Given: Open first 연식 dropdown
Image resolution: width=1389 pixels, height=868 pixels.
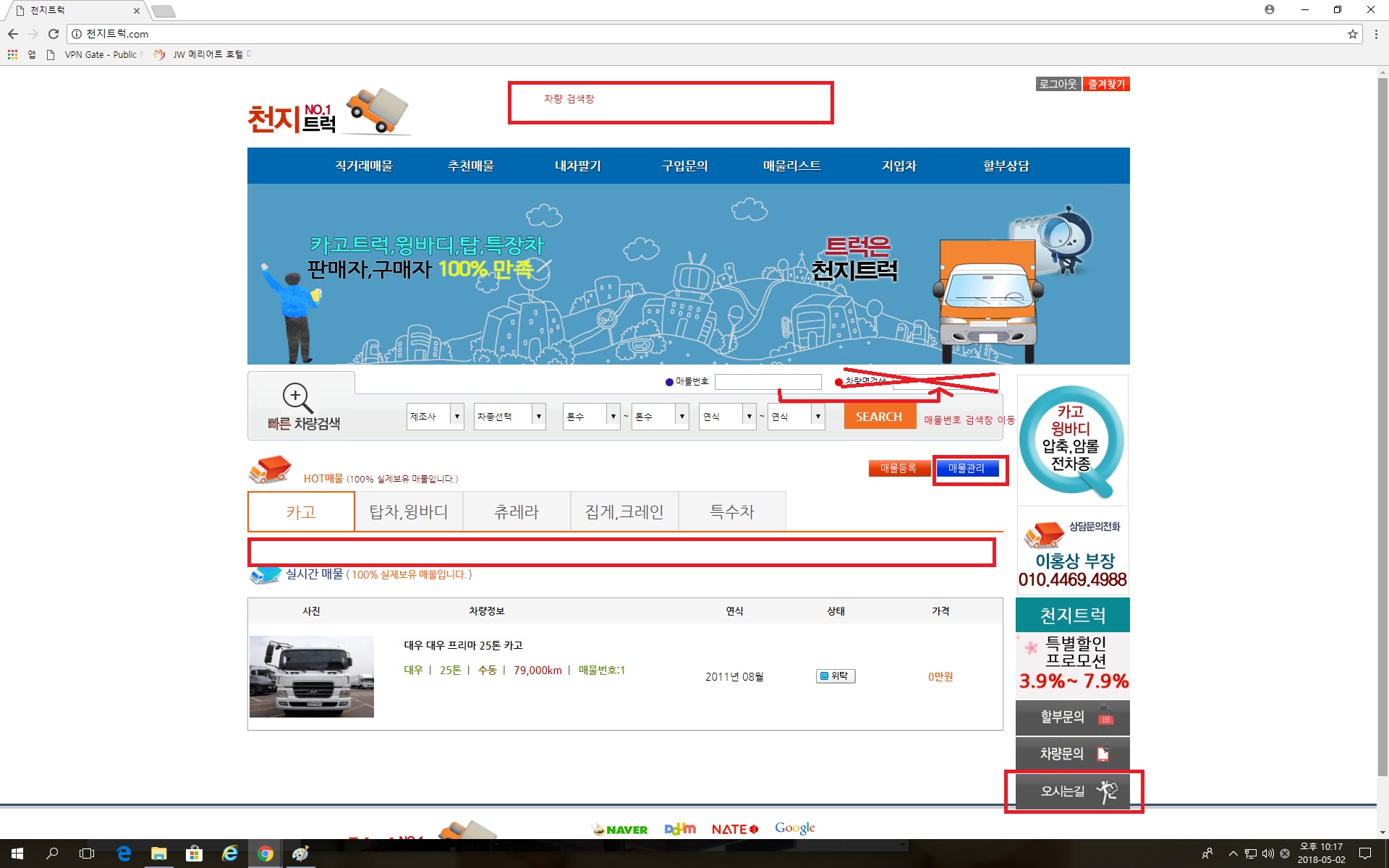Looking at the screenshot, I should click(x=728, y=417).
